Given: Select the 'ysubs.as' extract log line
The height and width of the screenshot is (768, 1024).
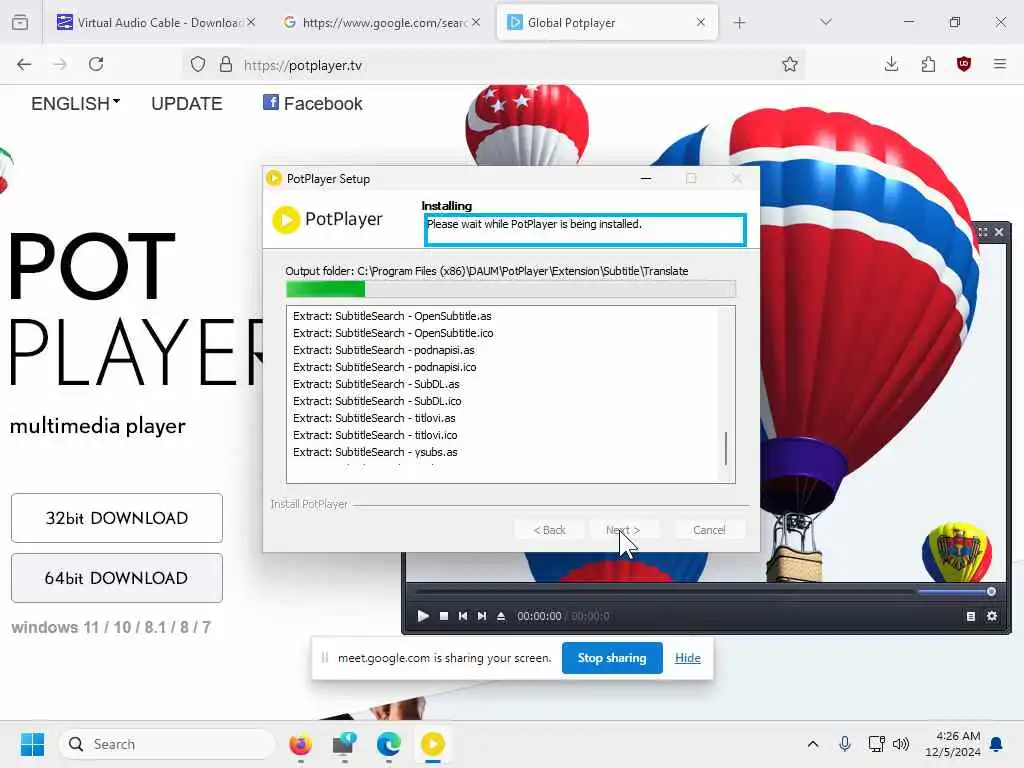Looking at the screenshot, I should (375, 452).
